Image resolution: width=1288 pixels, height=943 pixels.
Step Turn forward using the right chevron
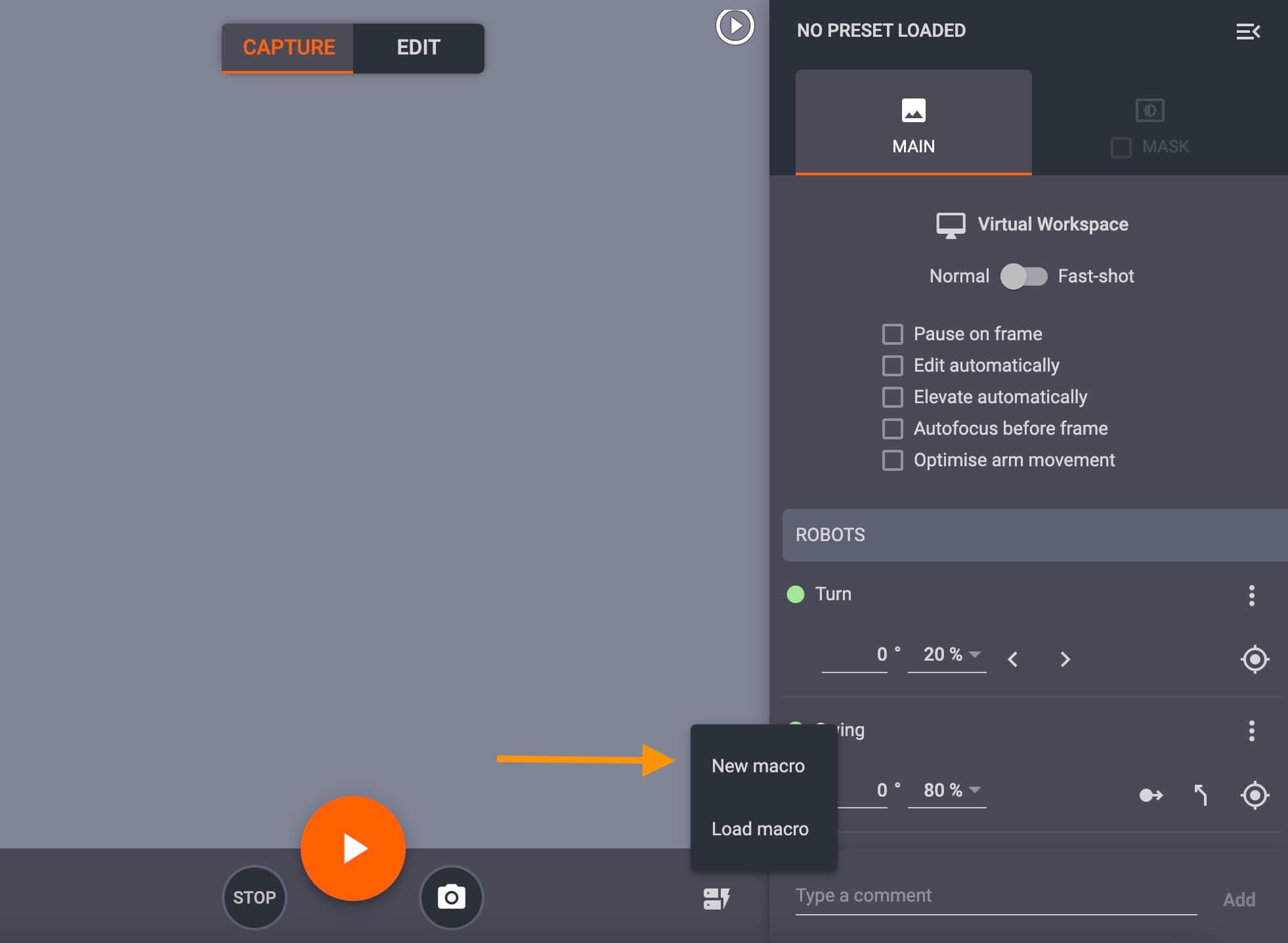[x=1064, y=659]
